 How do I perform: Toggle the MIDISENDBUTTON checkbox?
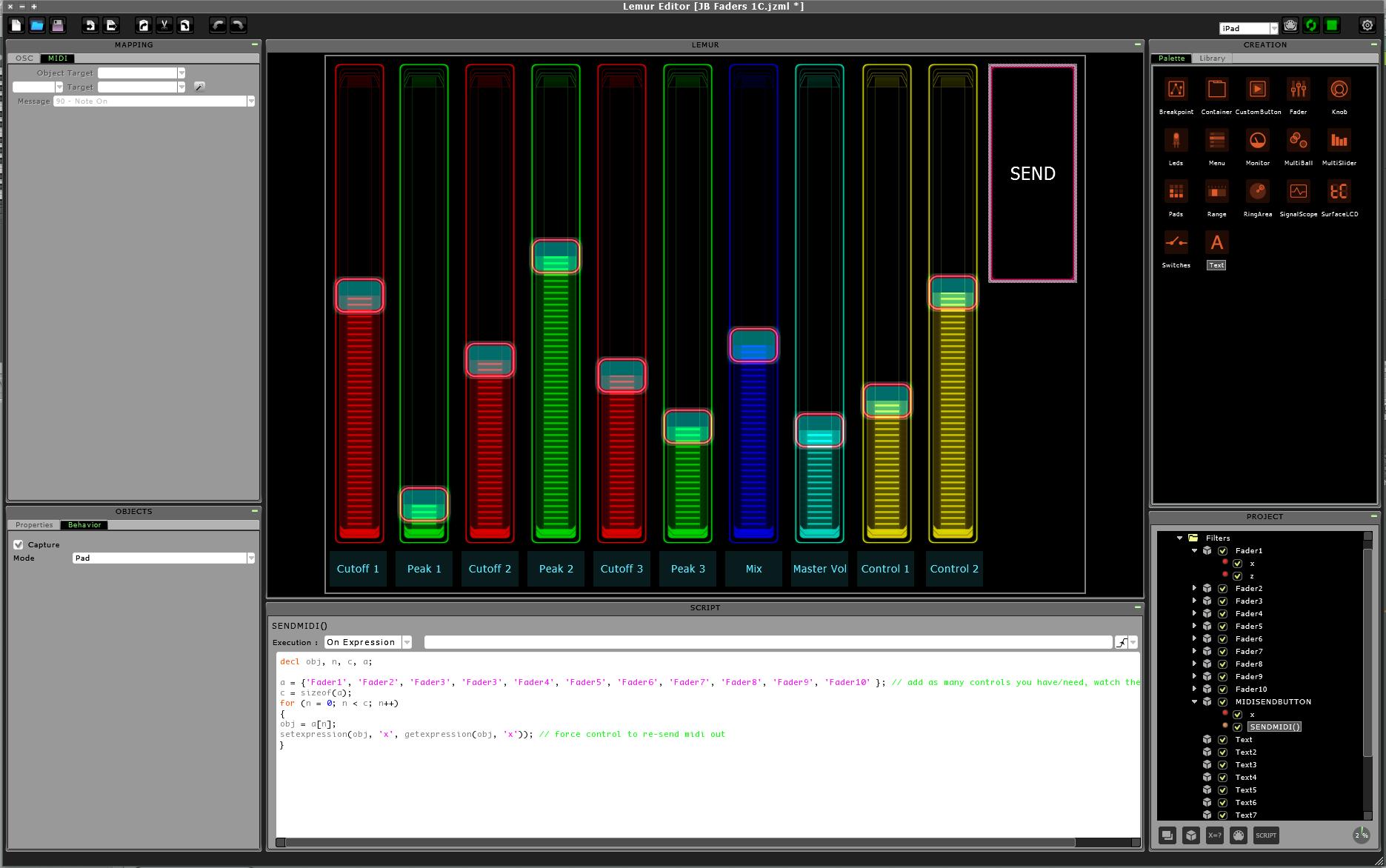1223,702
